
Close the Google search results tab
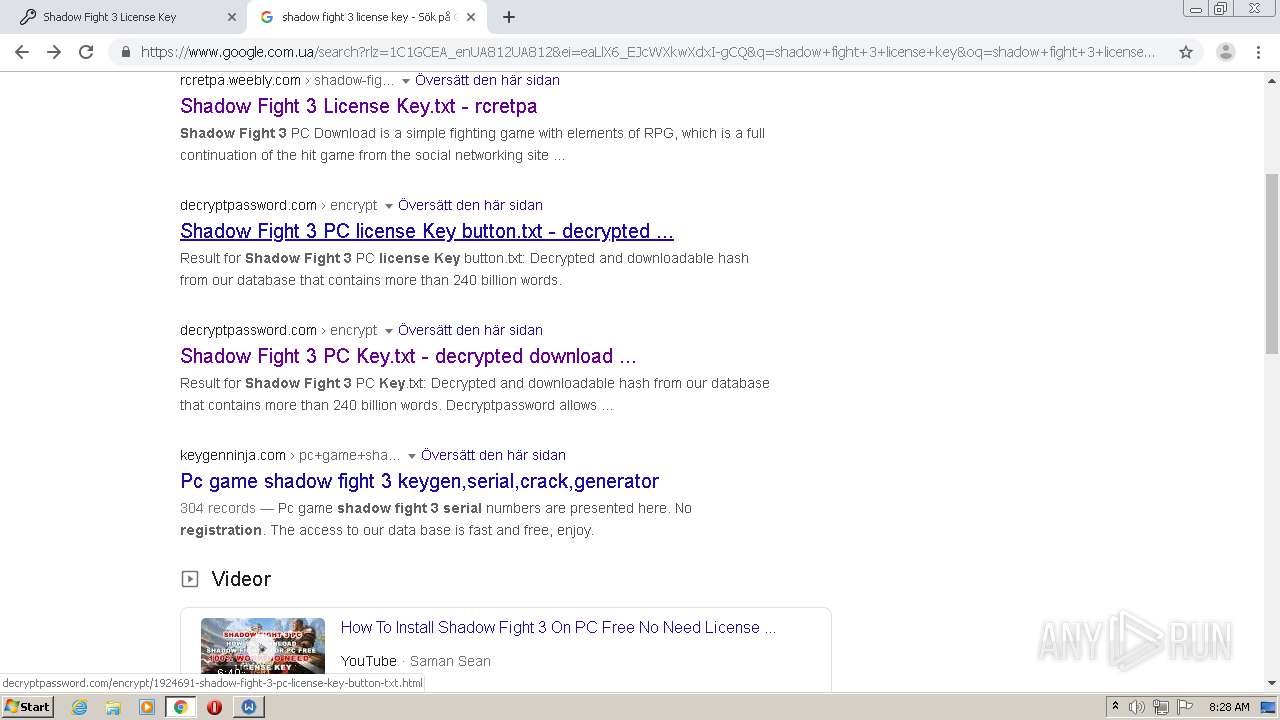point(471,17)
